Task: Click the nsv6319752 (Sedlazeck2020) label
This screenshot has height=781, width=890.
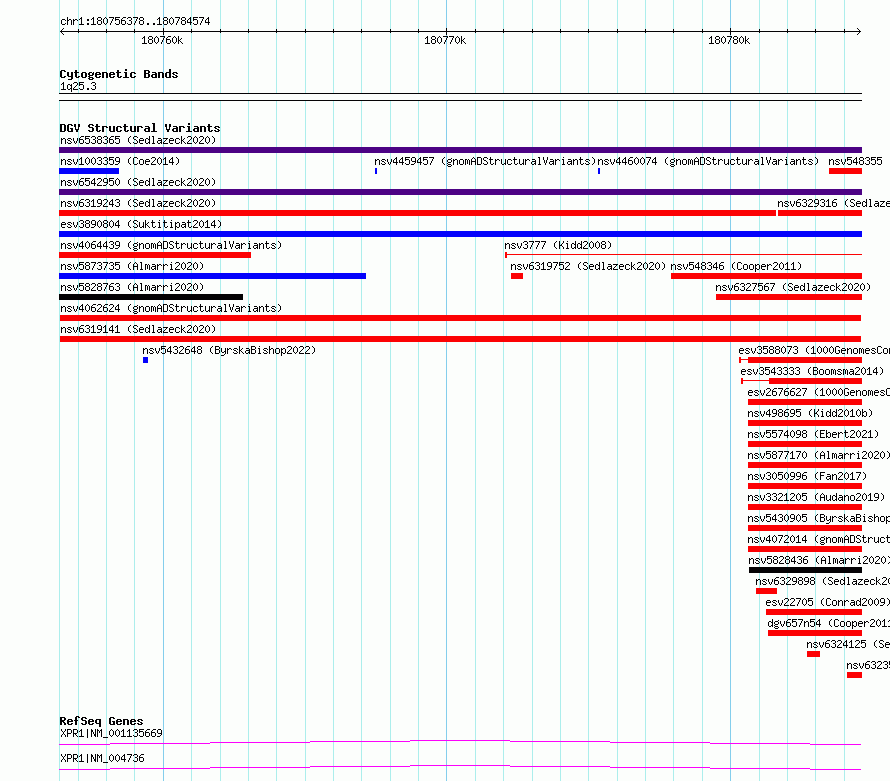Action: [587, 266]
